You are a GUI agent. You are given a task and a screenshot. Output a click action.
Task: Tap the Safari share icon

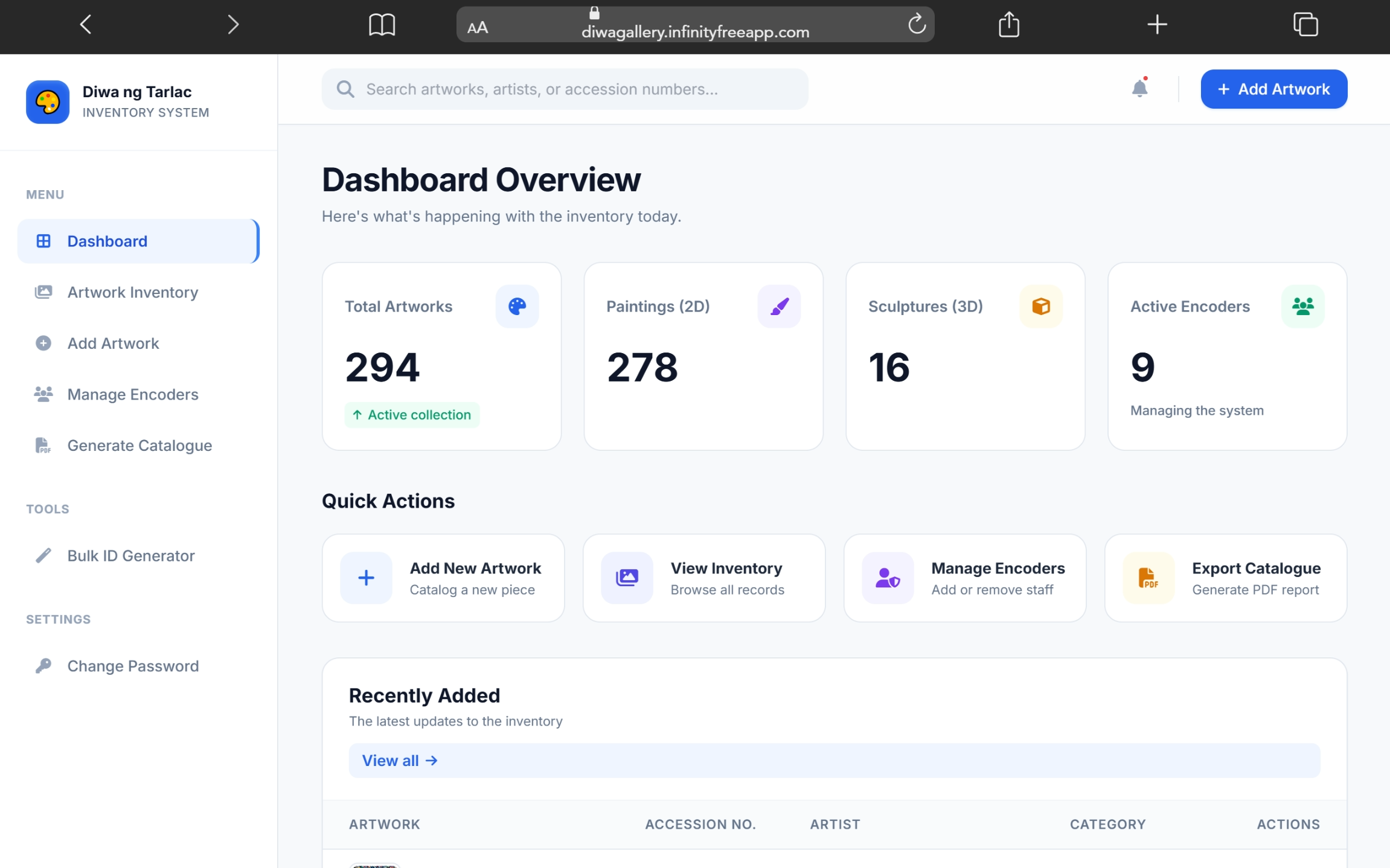point(1008,25)
